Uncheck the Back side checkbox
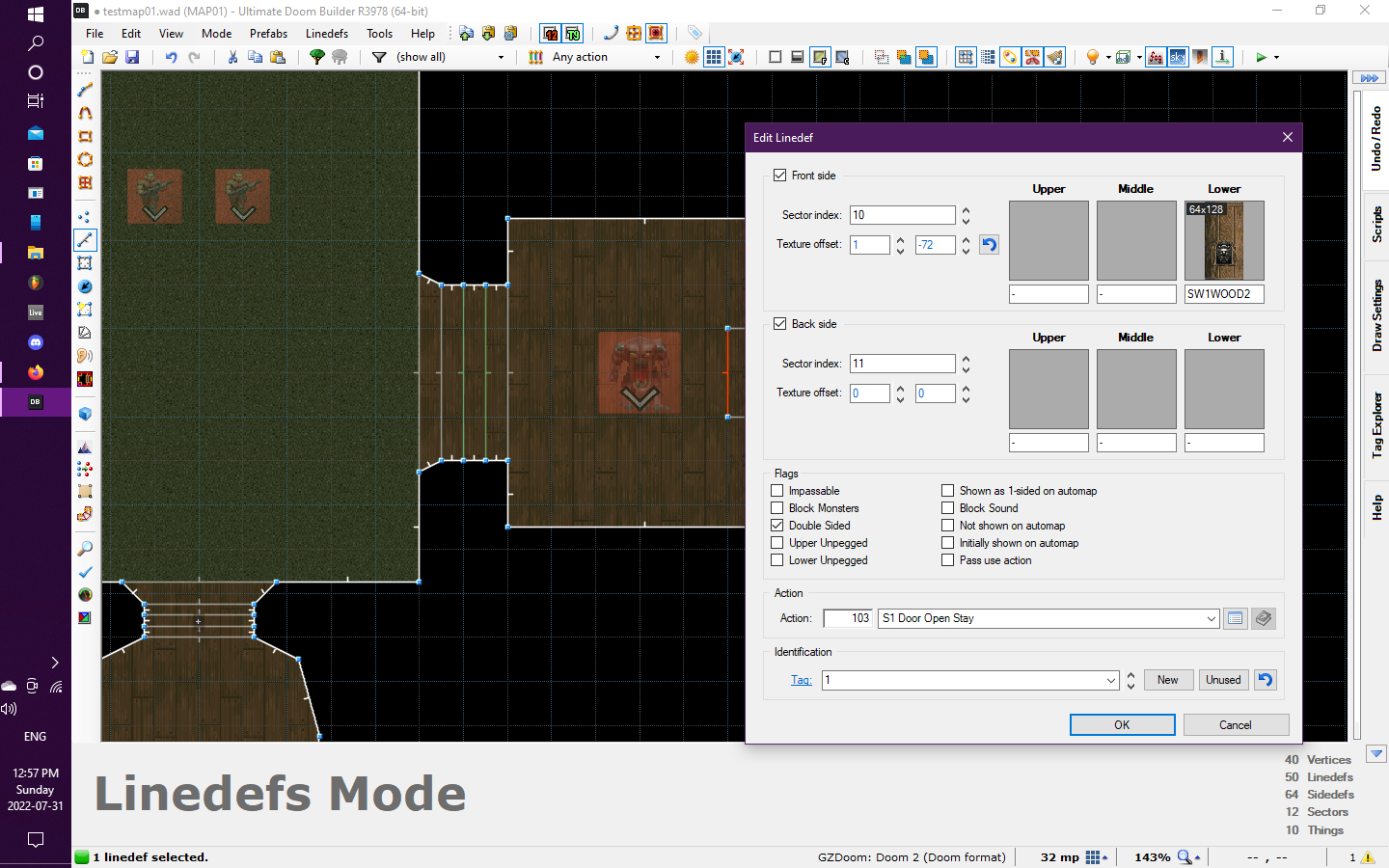Screen dimensions: 1389x868 (x=780, y=324)
